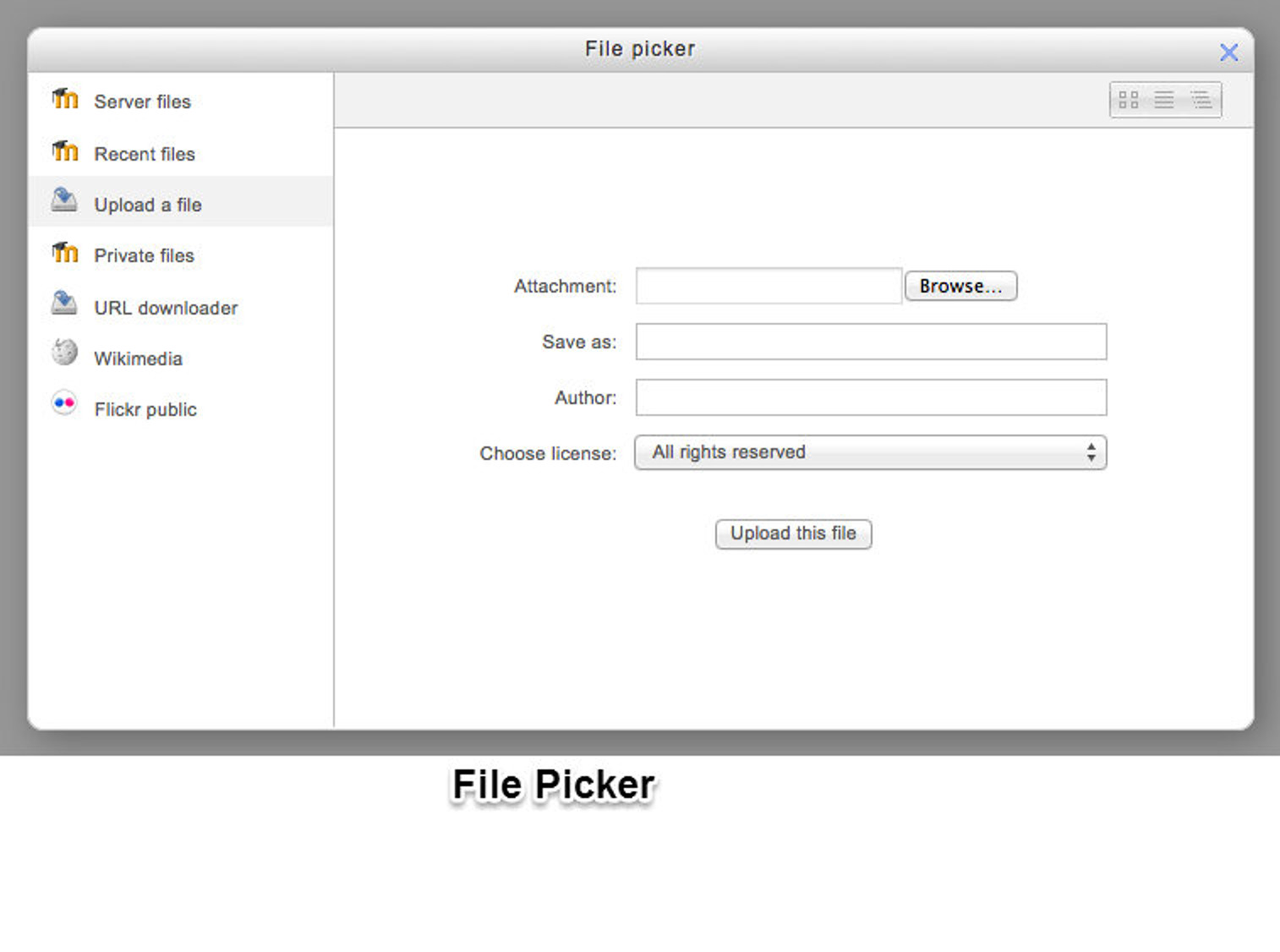Switch to the Recent files repository
The height and width of the screenshot is (952, 1280).
[145, 153]
